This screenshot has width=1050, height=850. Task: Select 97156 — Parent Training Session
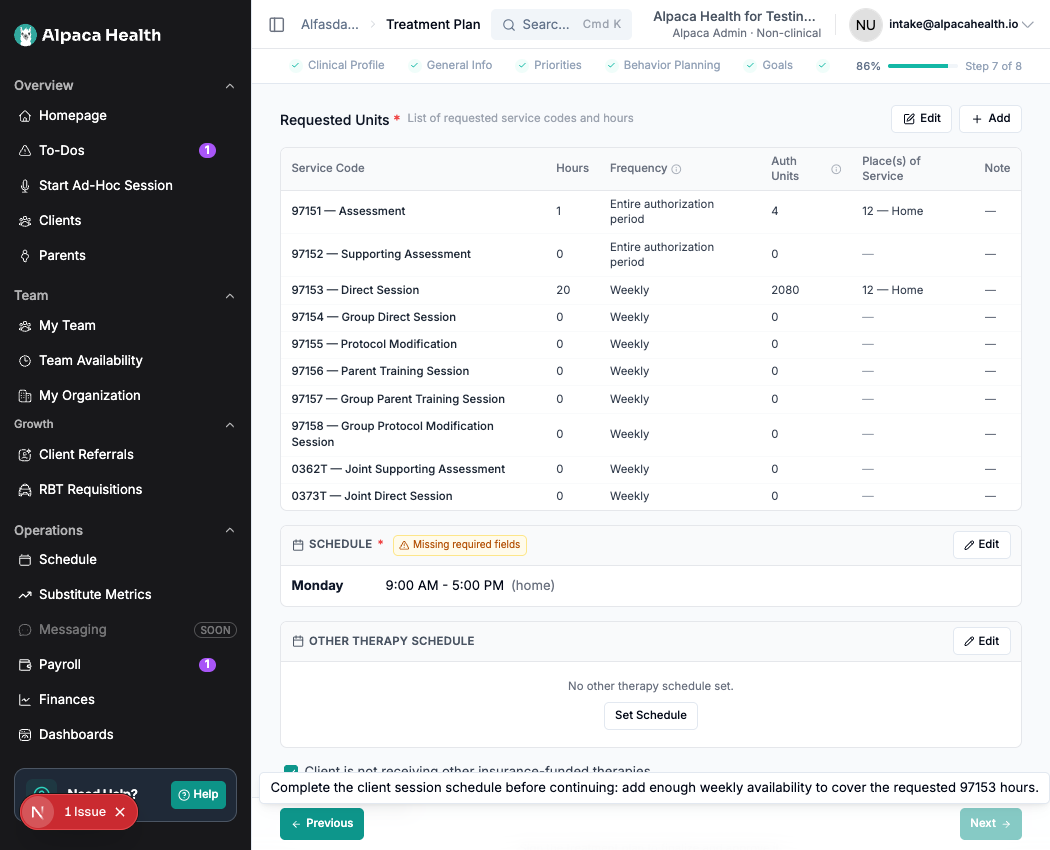click(650, 371)
